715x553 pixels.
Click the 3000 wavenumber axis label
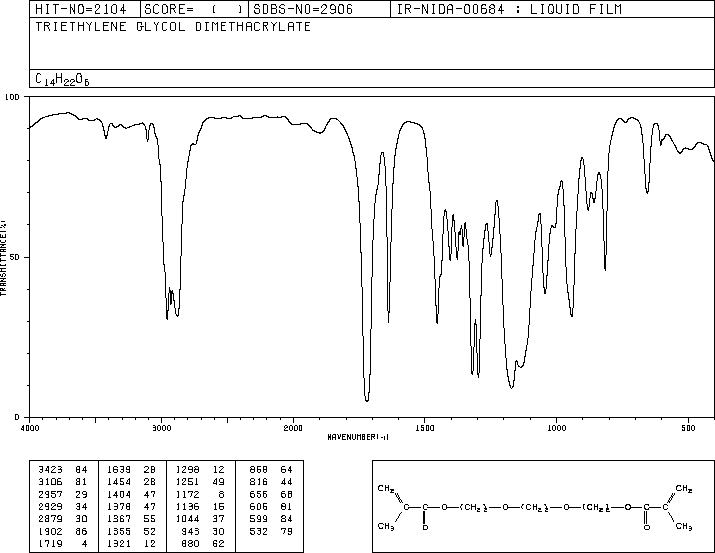coord(162,428)
